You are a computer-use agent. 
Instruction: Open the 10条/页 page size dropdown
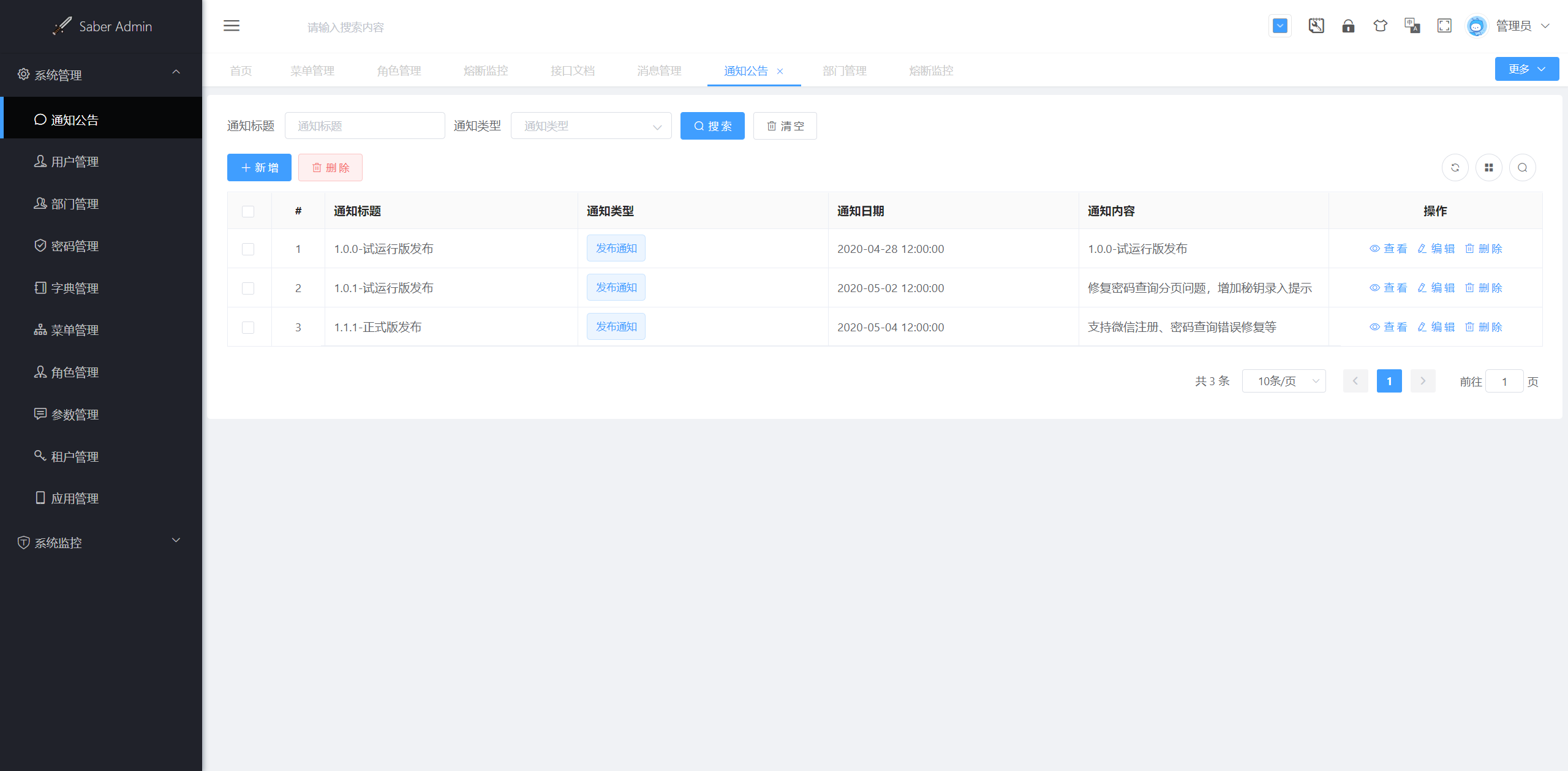click(x=1284, y=381)
